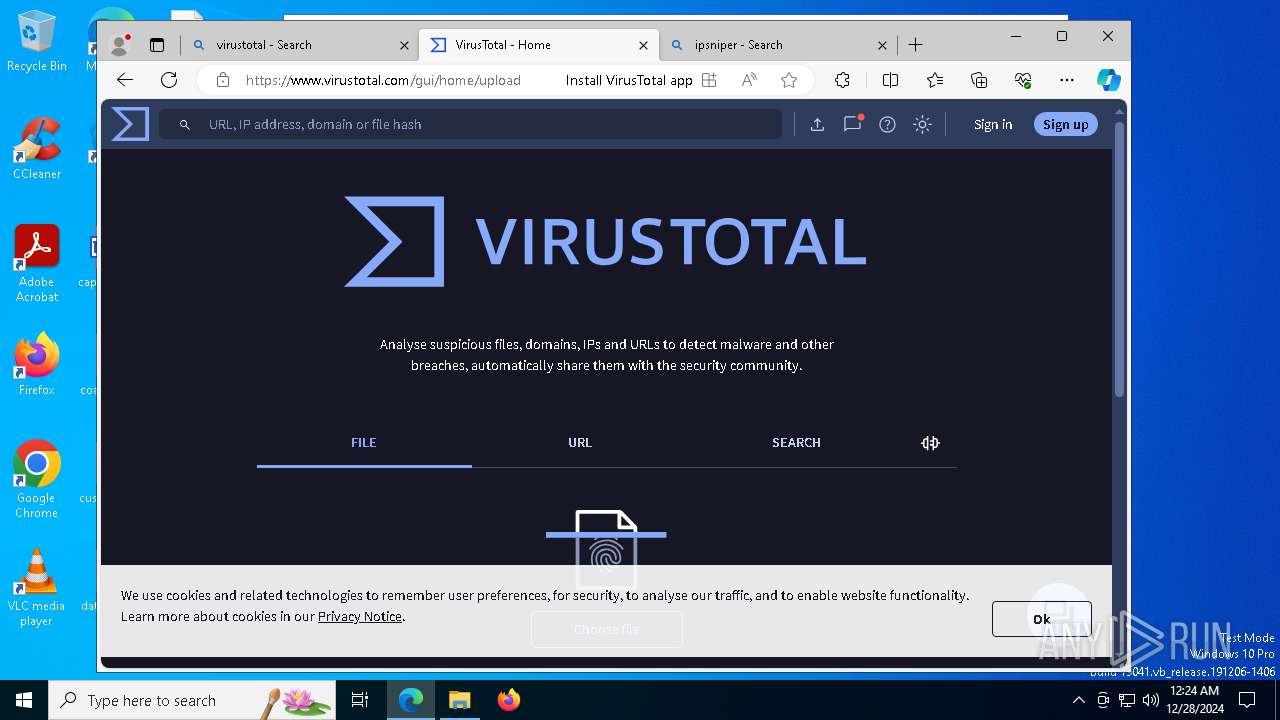Screen dimensions: 1280x720
Task: Click the search magnifier icon in VirusTotal bar
Action: pyautogui.click(x=184, y=124)
